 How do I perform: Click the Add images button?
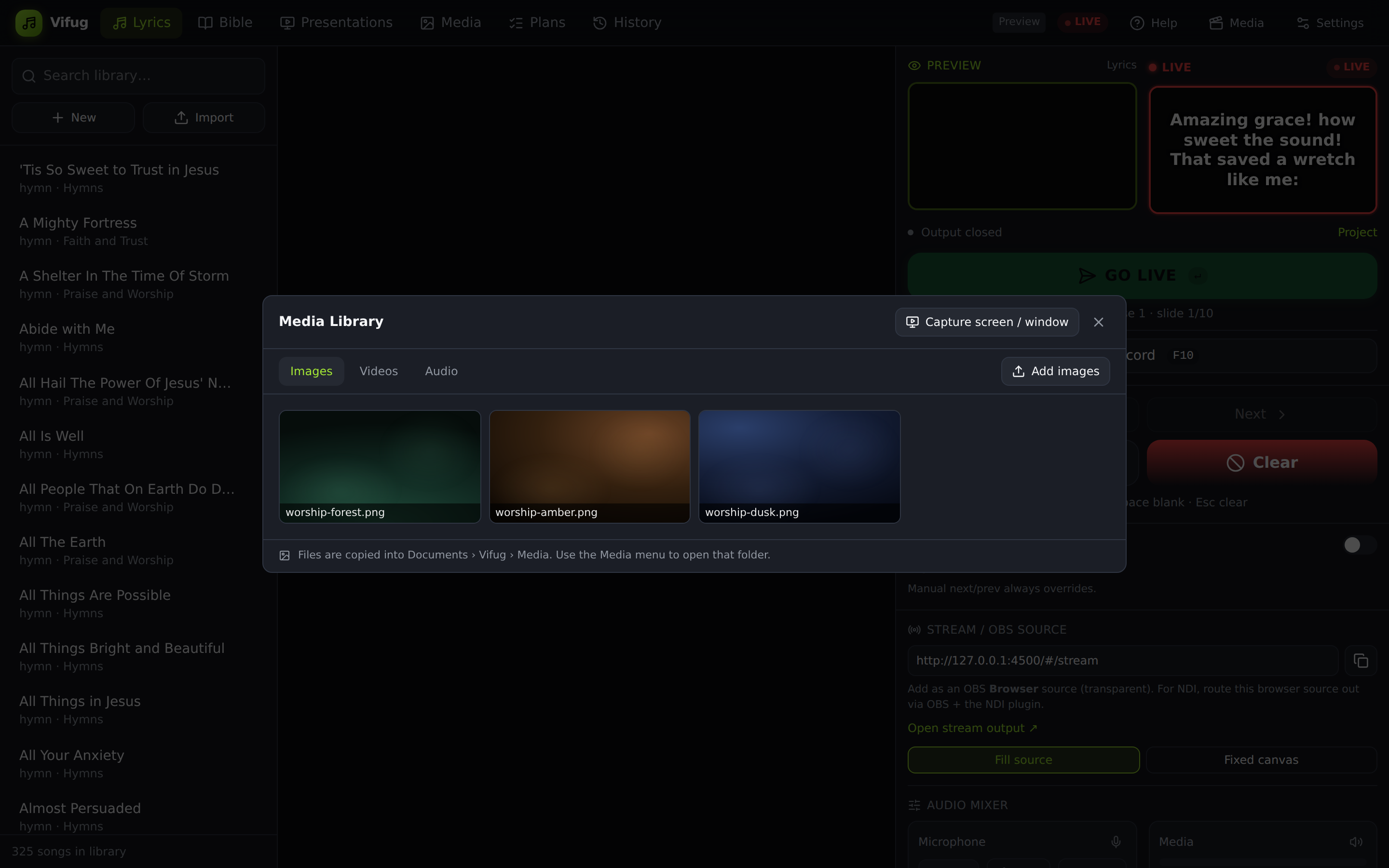[1056, 371]
